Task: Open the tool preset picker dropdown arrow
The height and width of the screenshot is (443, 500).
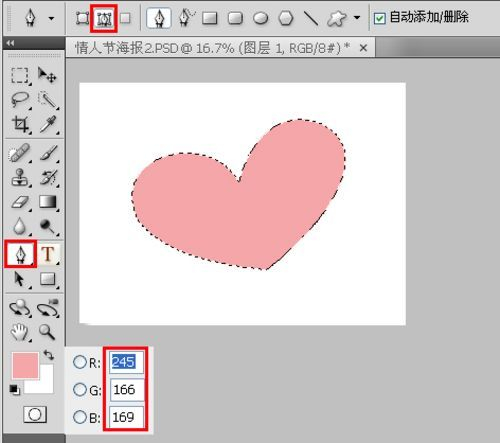Action: [51, 18]
